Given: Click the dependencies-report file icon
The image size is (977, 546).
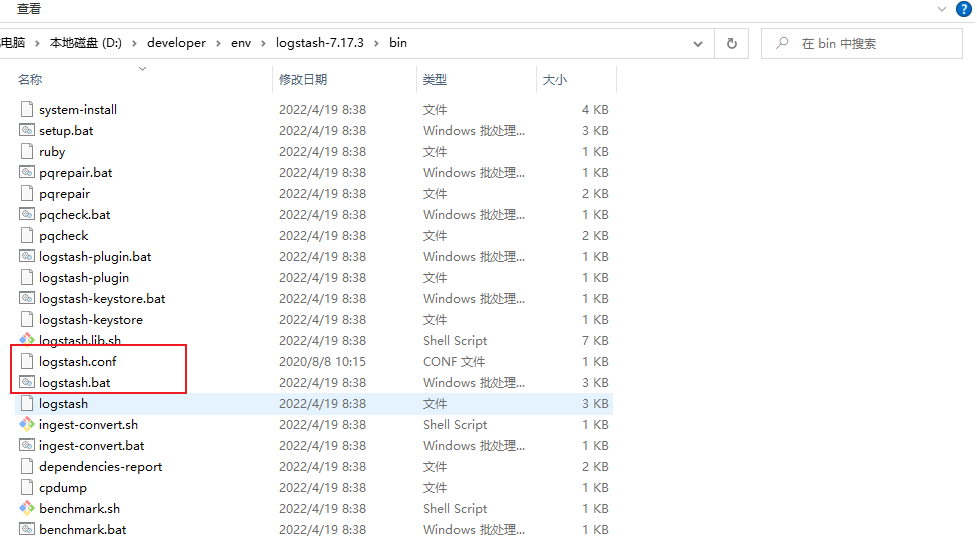Looking at the screenshot, I should (x=27, y=466).
